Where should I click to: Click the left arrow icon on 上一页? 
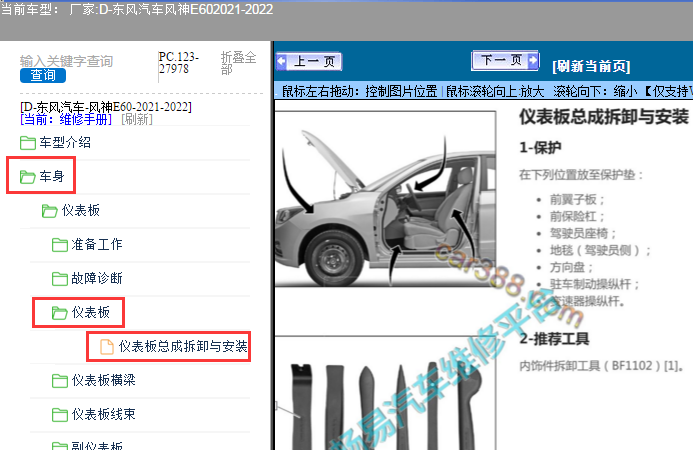pos(282,61)
